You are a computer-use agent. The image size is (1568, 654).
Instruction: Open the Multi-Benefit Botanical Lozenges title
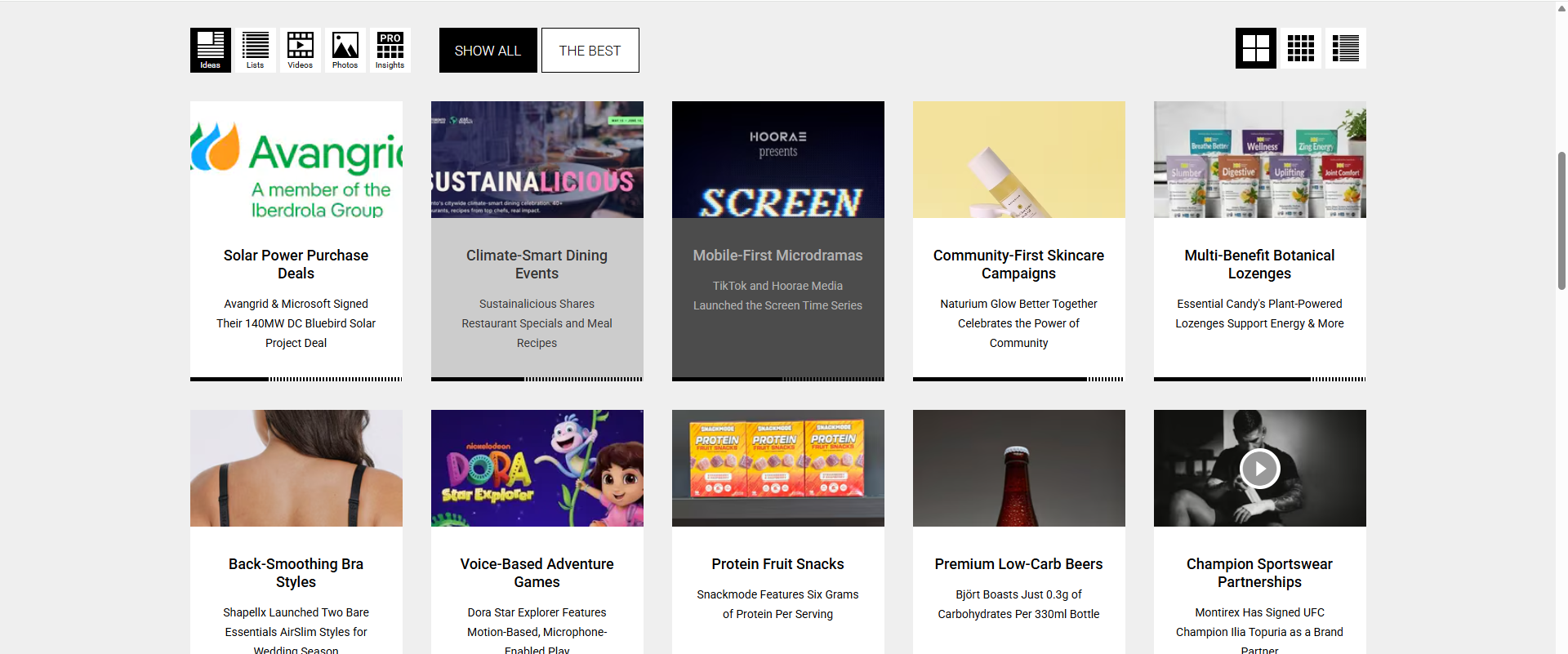[1260, 265]
